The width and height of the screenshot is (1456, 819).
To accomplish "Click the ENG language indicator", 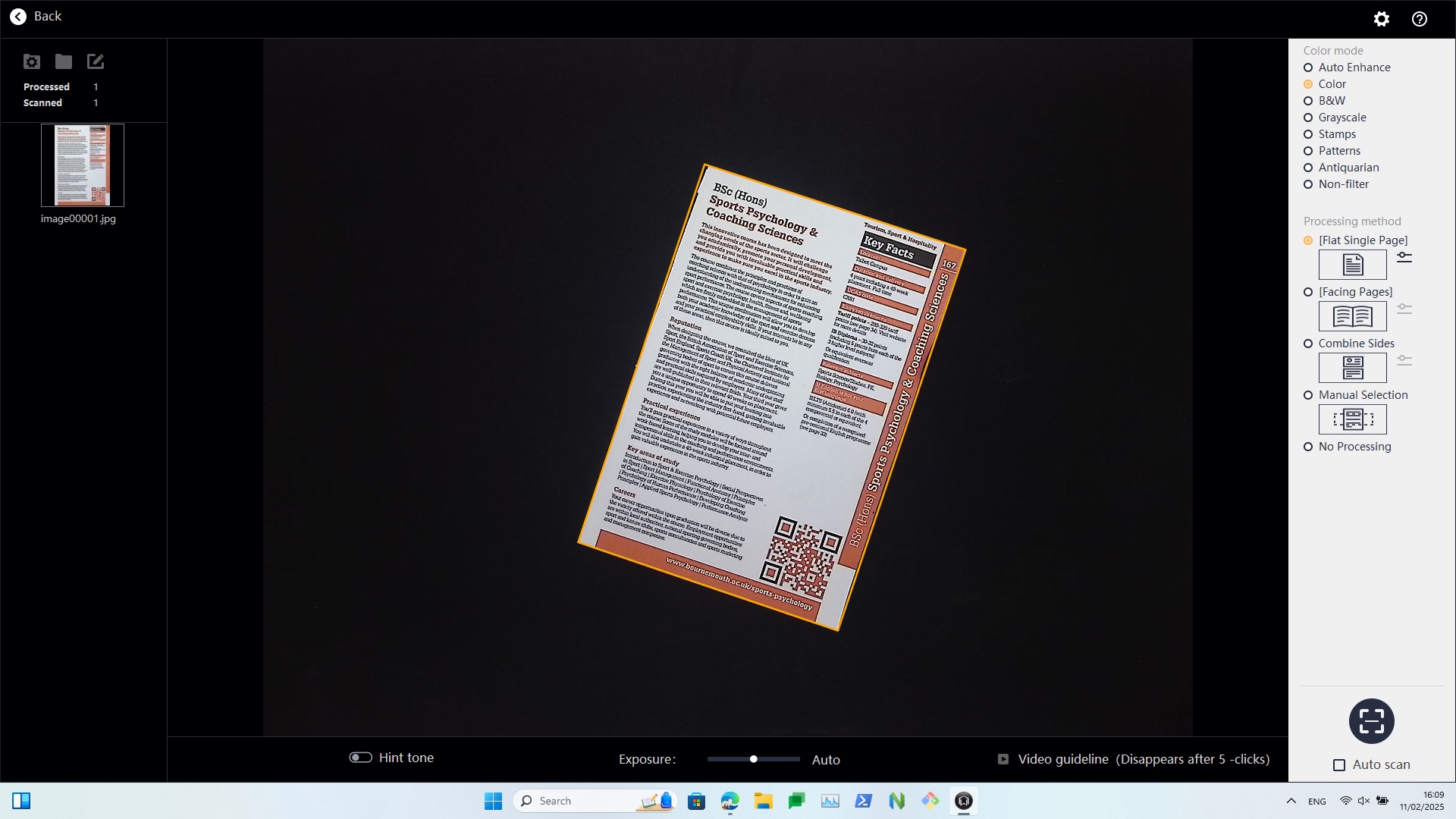I will (1317, 802).
